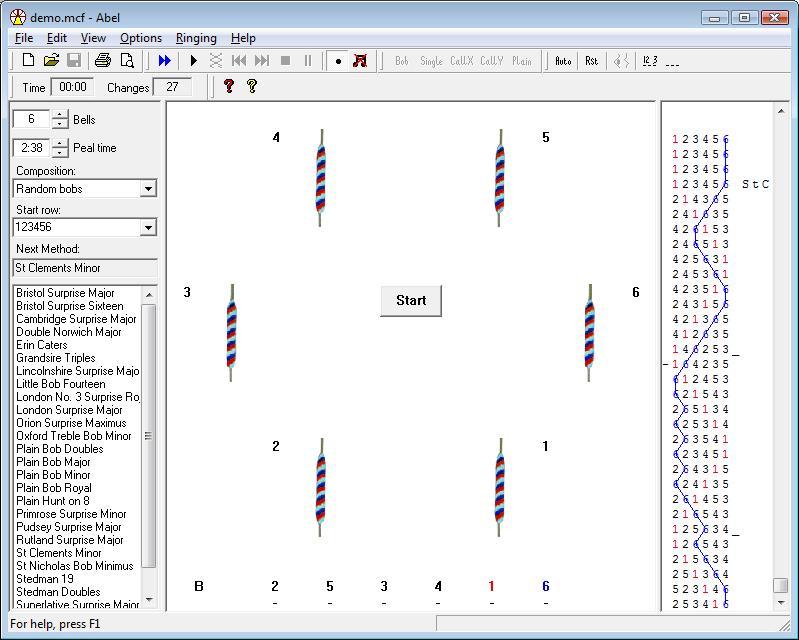Viewport: 799px width, 640px height.
Task: Open the Options menu
Action: pyautogui.click(x=141, y=38)
